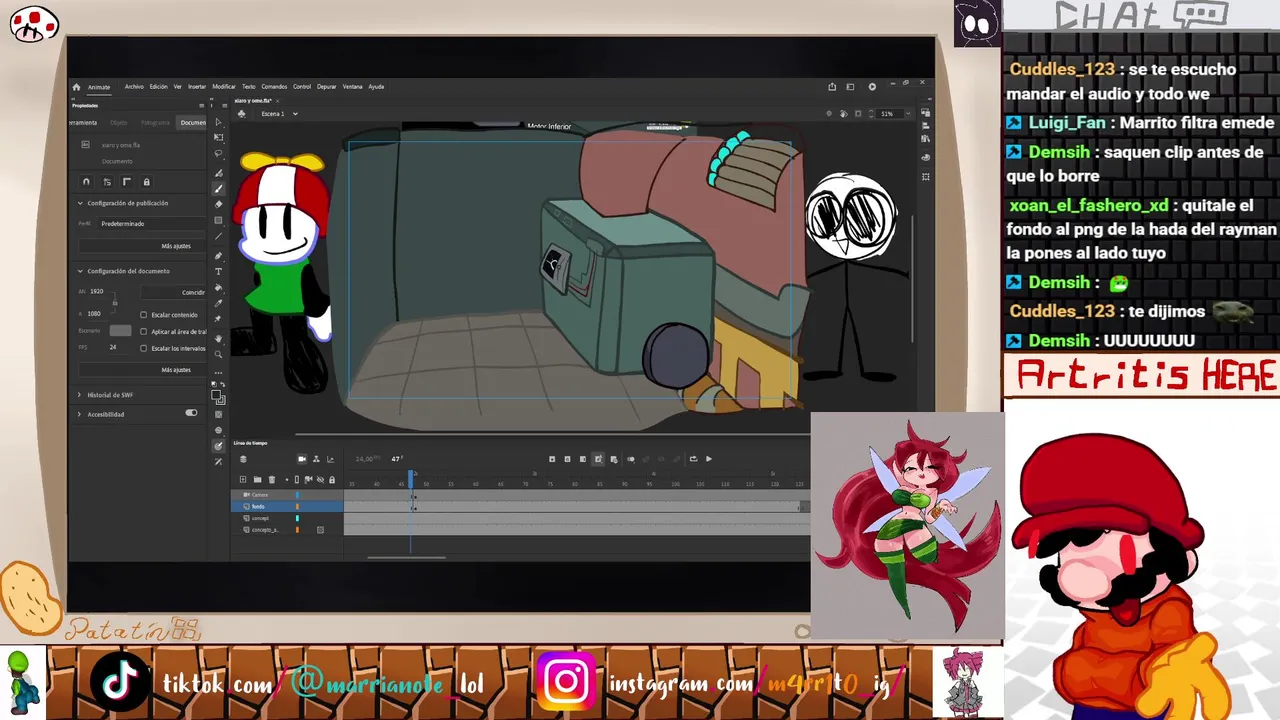Insert keyframe button in timeline
The width and height of the screenshot is (1280, 720).
tap(552, 459)
